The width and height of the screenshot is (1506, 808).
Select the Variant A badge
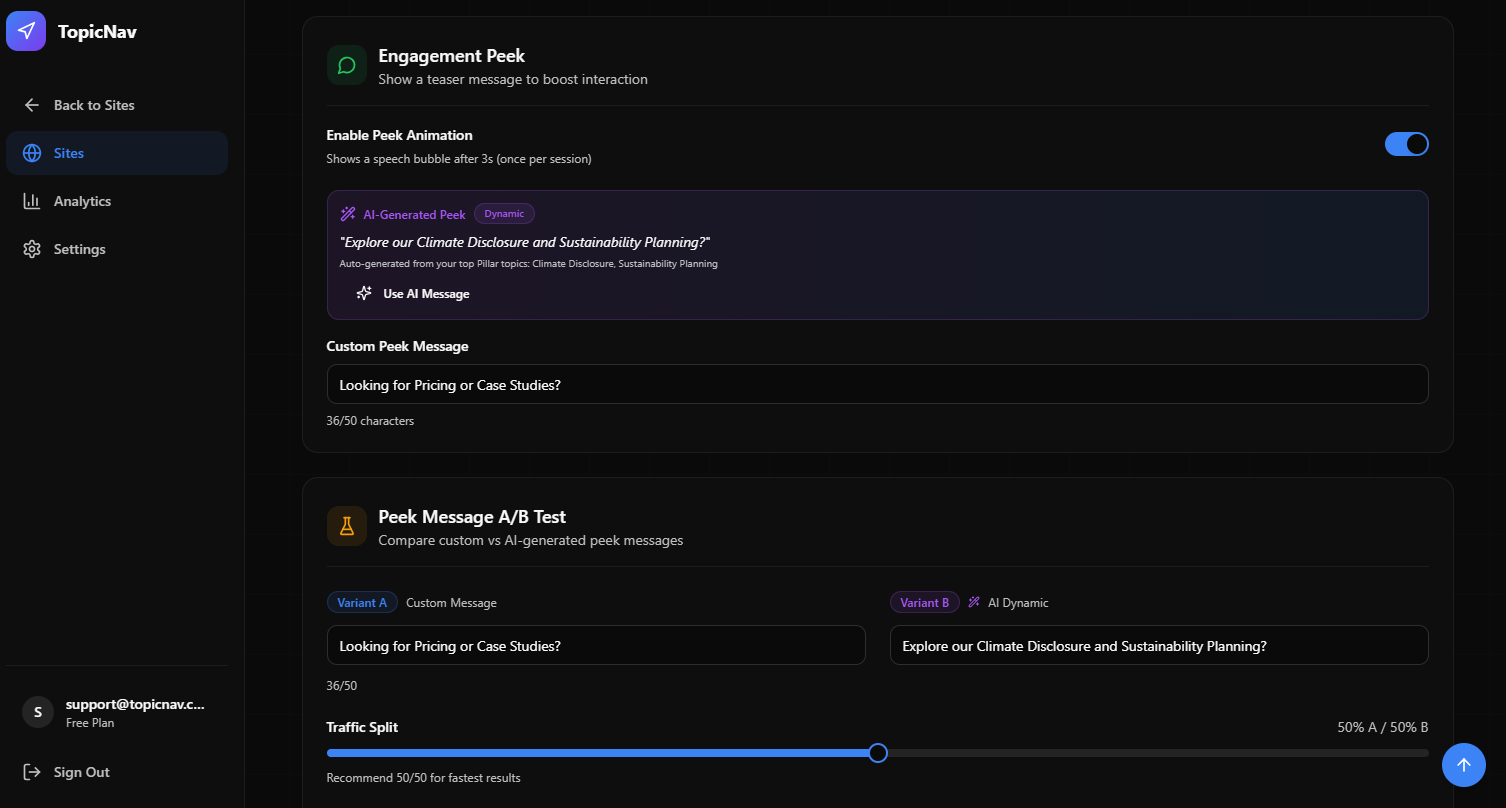tap(362, 602)
